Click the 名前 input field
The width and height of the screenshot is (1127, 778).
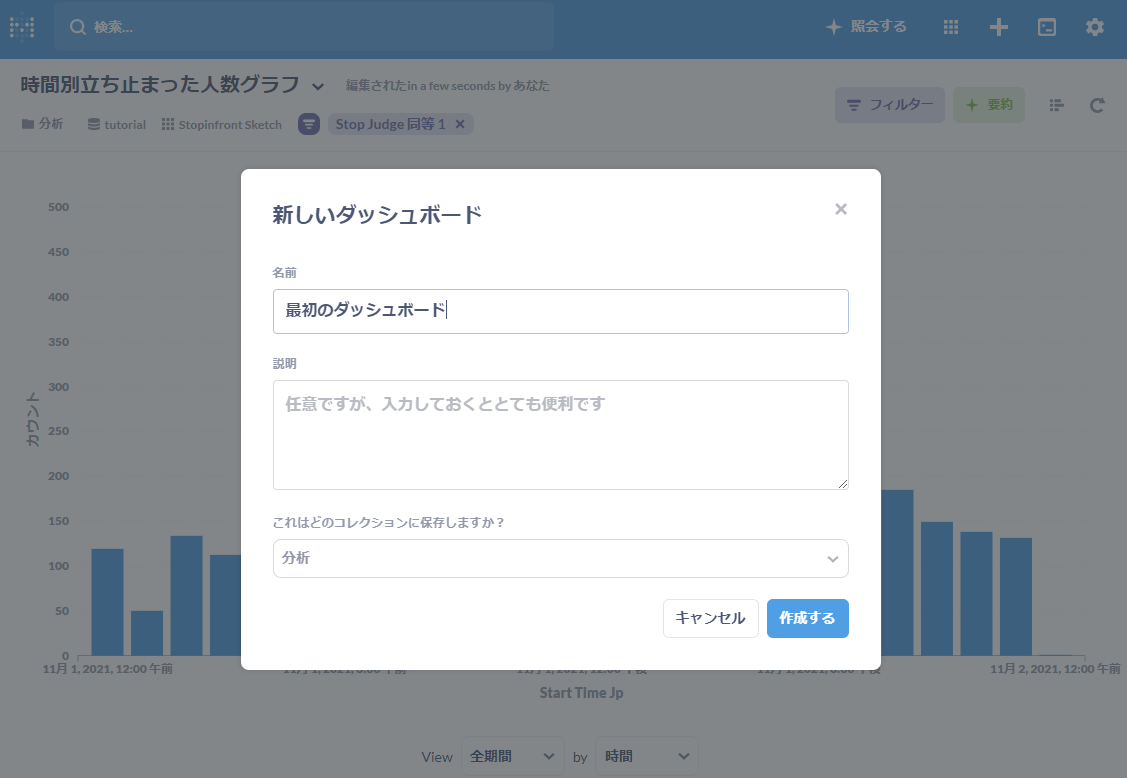[x=560, y=311]
